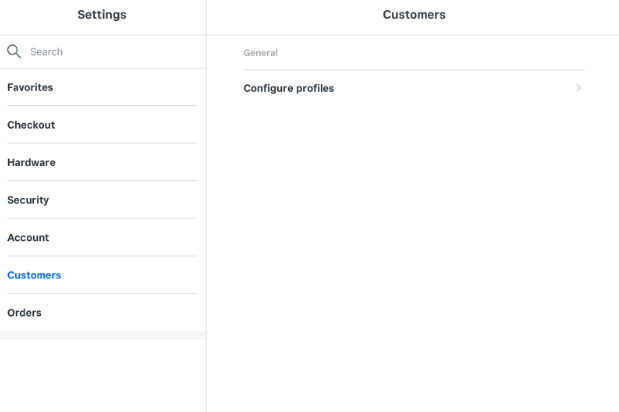Screen dimensions: 619x412
Task: Click the General section heading
Action: (261, 53)
